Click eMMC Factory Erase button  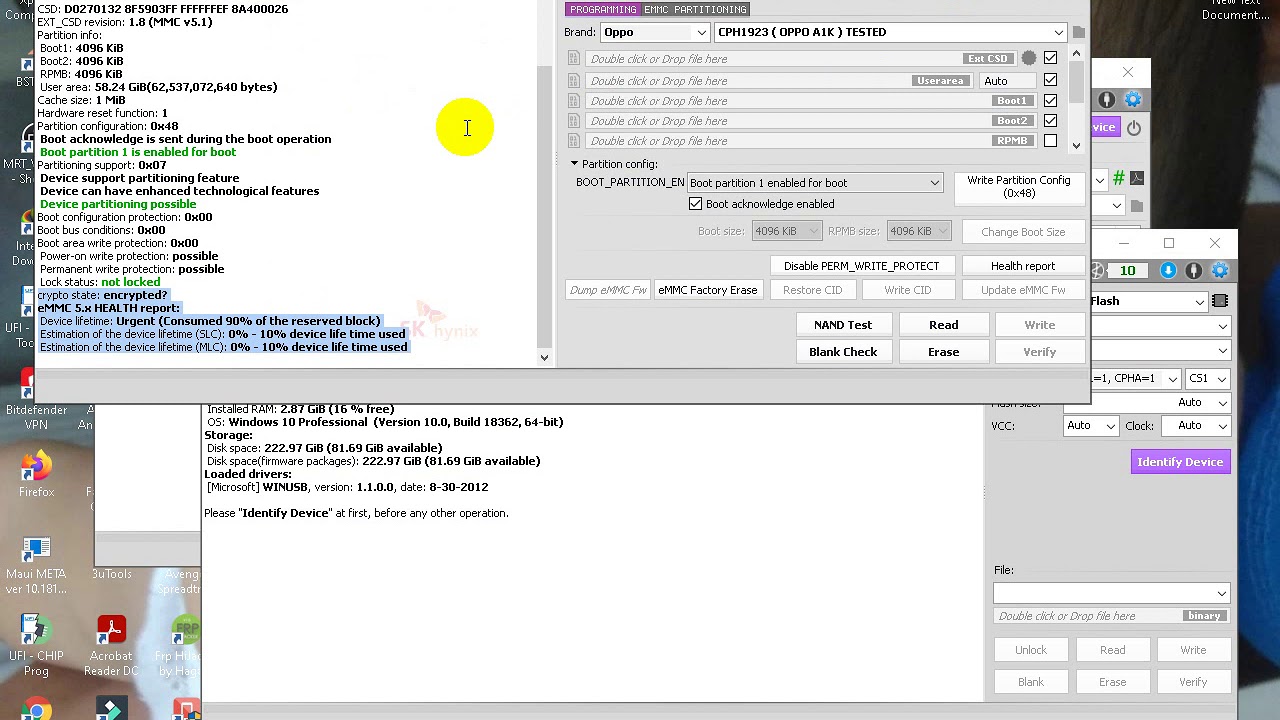[x=707, y=290]
